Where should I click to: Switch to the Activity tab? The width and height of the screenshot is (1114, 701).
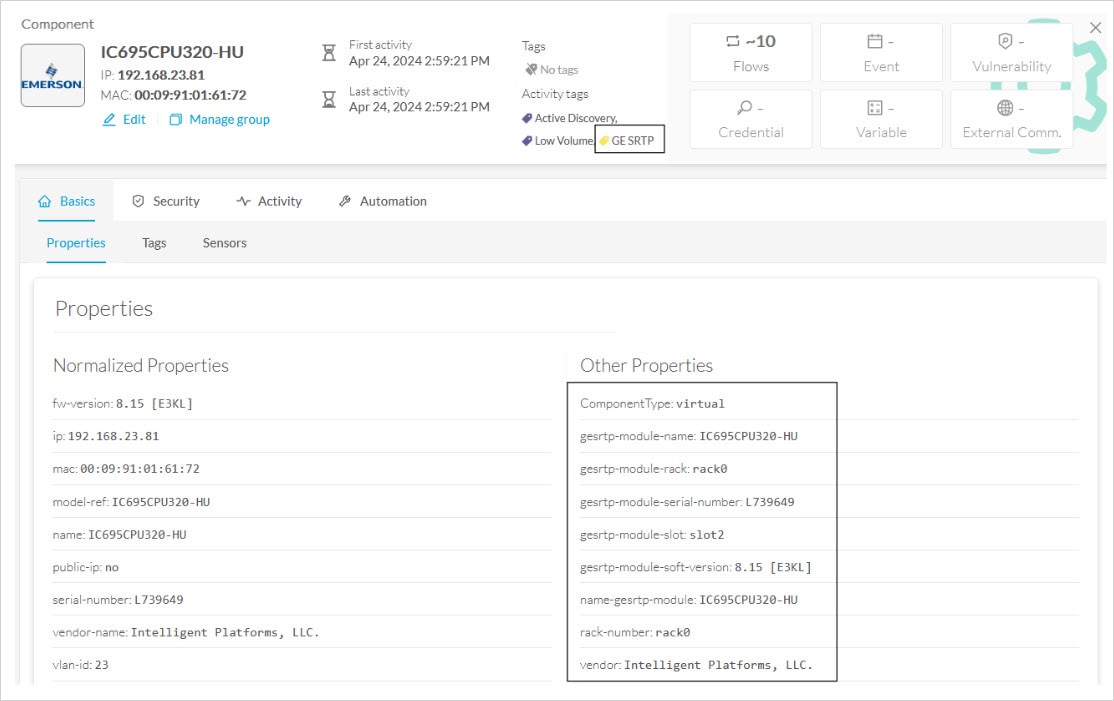(x=269, y=201)
